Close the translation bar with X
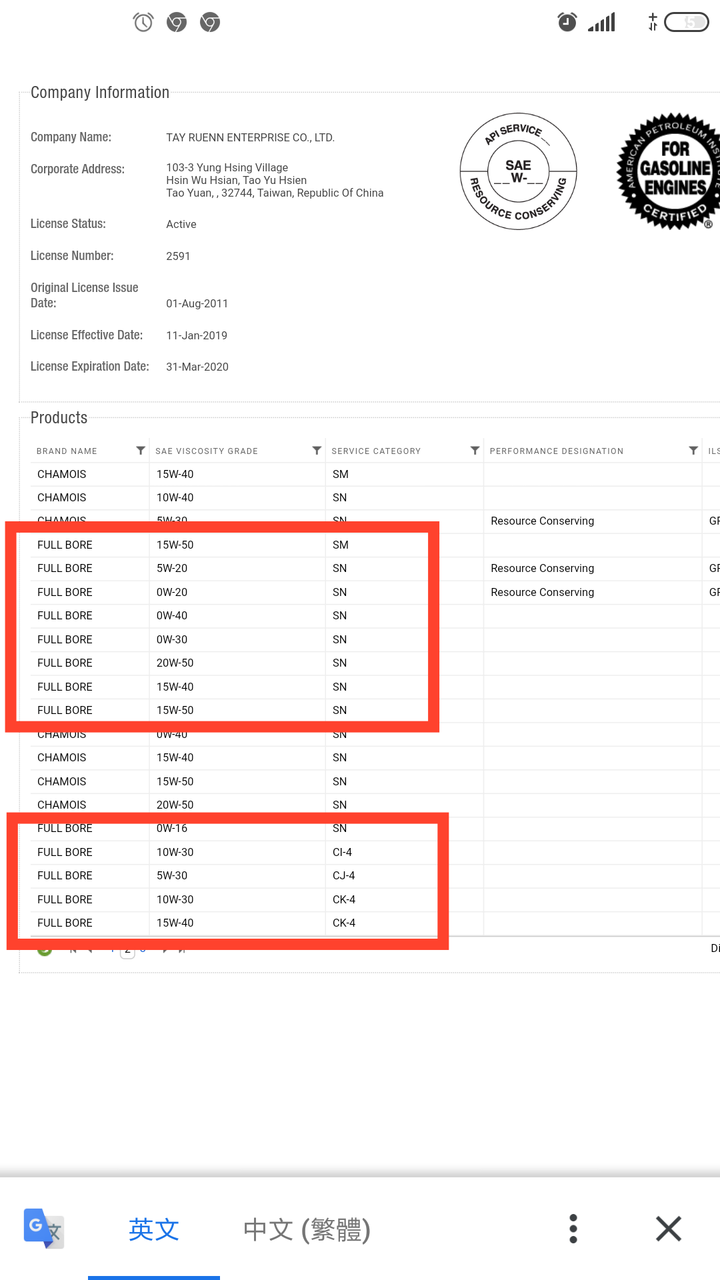 668,1229
